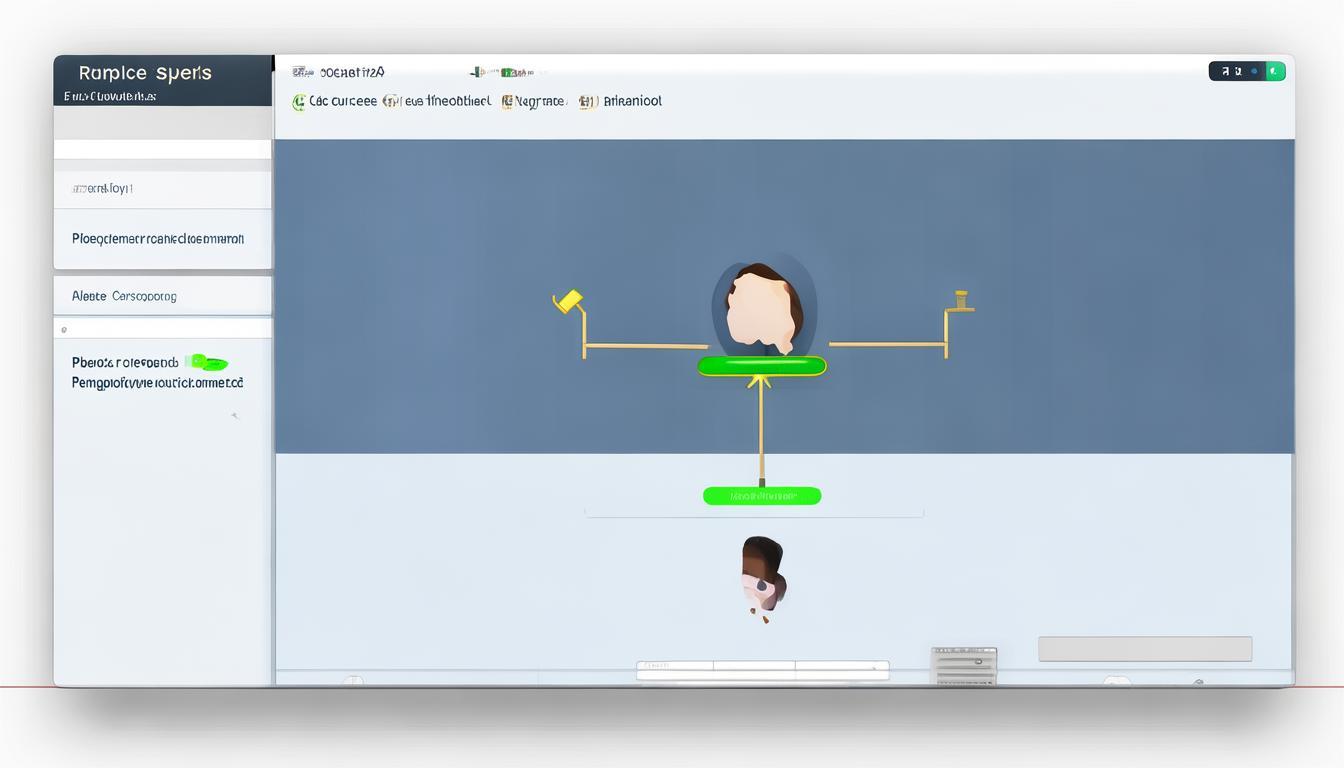Select the avatar portrait in the diagram center
The height and width of the screenshot is (768, 1344).
point(763,309)
